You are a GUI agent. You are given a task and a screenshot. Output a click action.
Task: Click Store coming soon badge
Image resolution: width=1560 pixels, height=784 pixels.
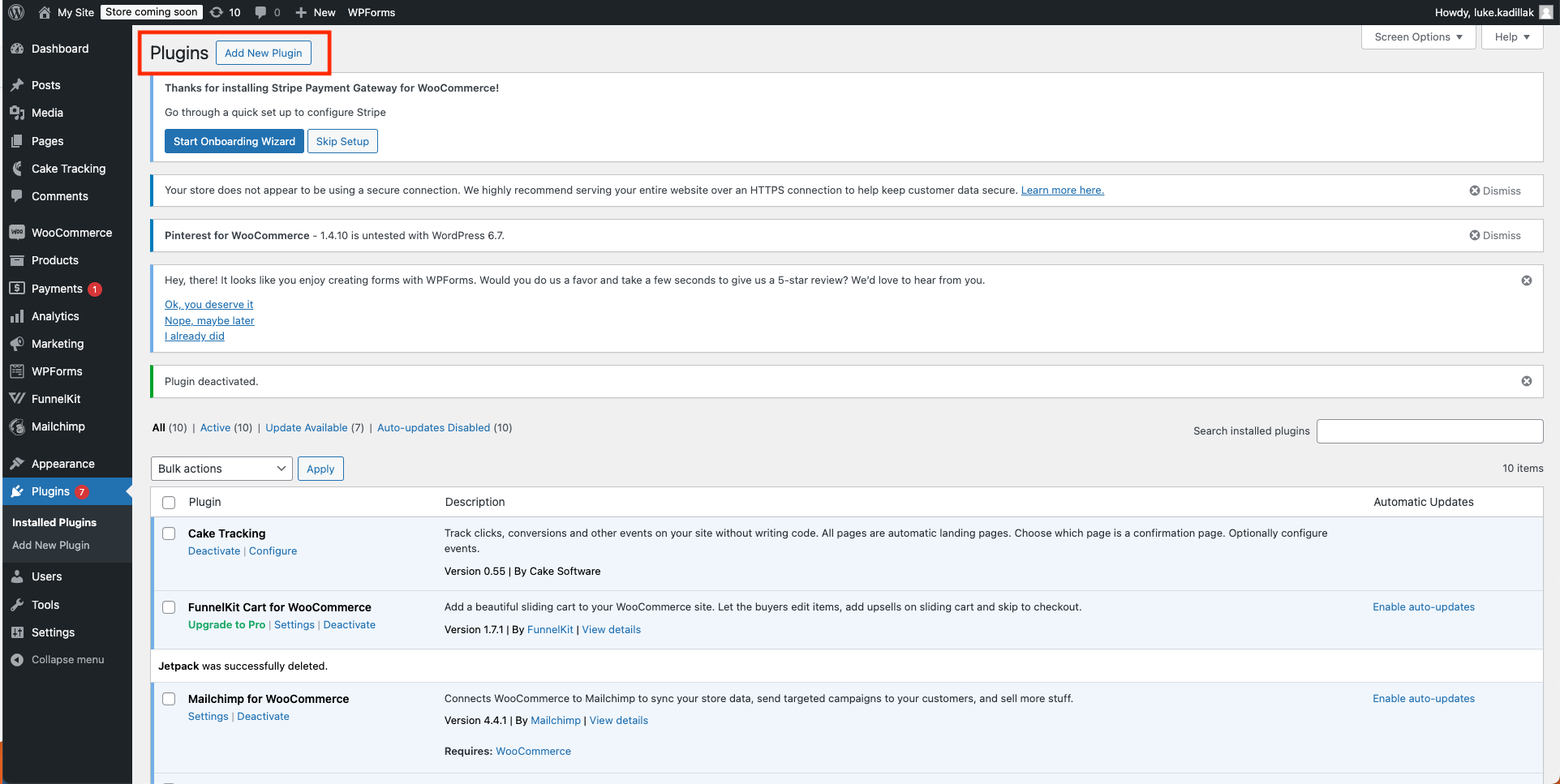[152, 12]
